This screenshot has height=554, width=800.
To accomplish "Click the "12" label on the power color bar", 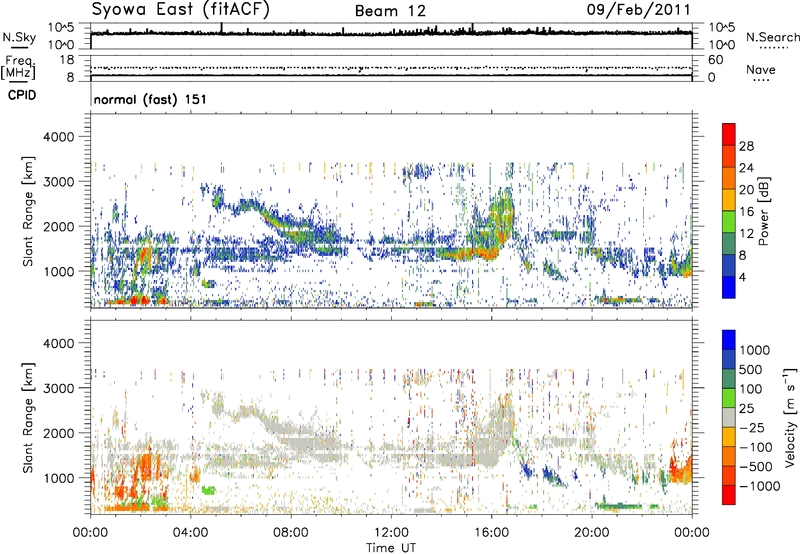I will coord(746,234).
